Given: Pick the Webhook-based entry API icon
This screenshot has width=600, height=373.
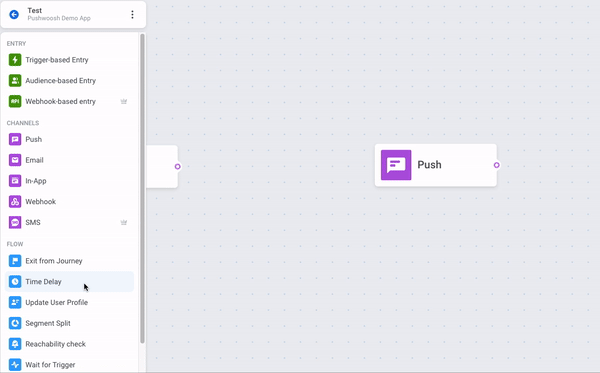Looking at the screenshot, I should pyautogui.click(x=15, y=101).
